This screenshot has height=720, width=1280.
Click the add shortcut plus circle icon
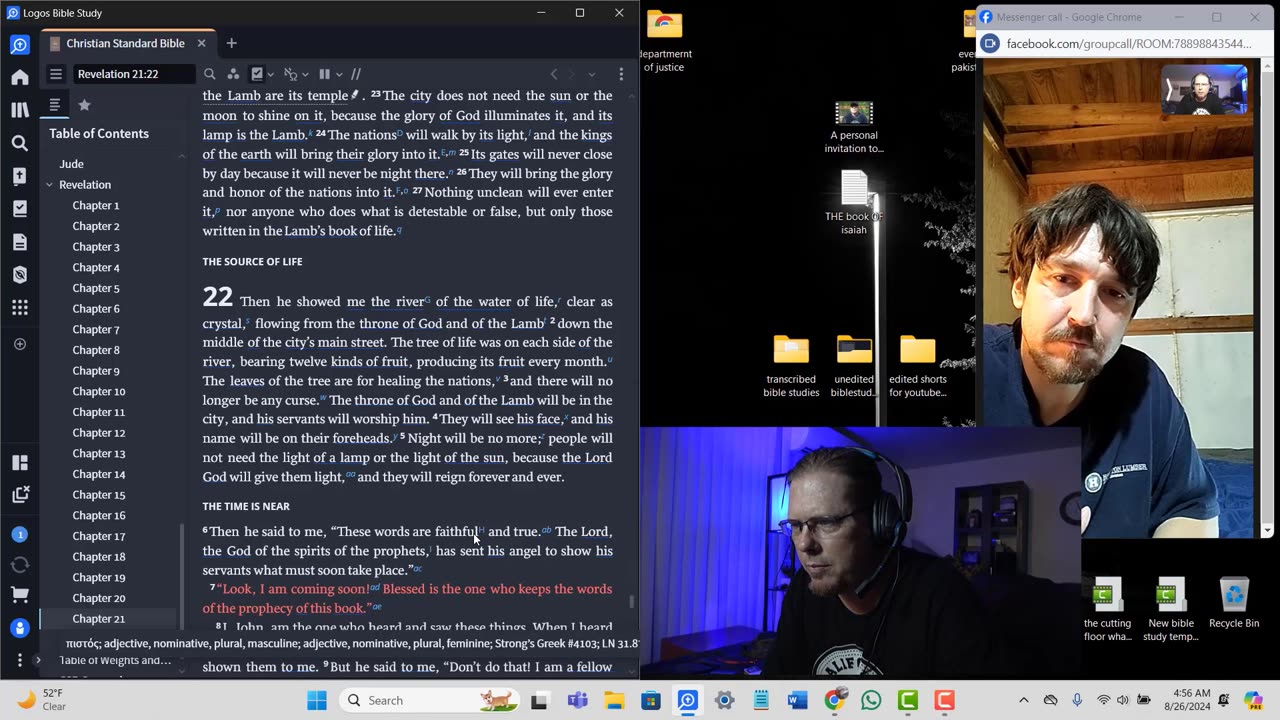[x=20, y=344]
